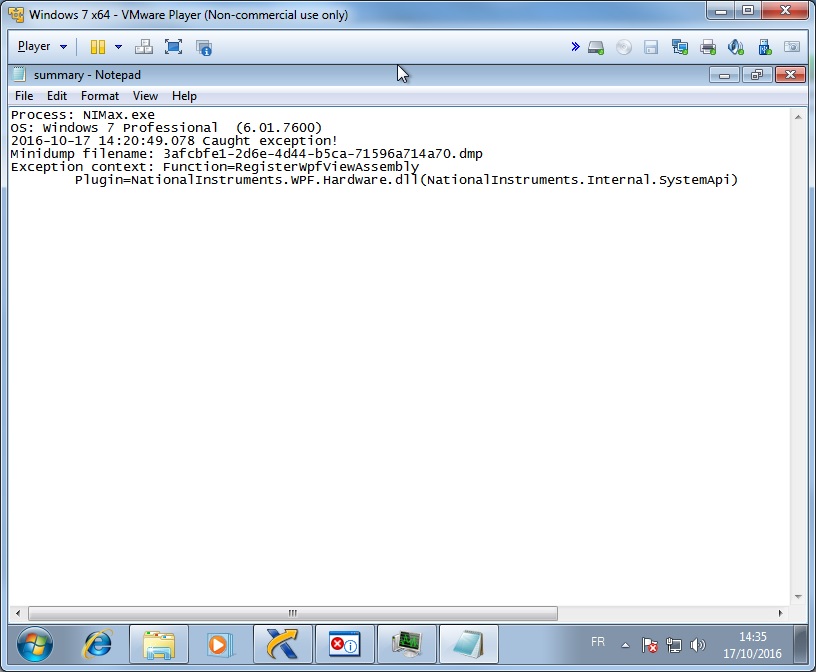The width and height of the screenshot is (816, 672).
Task: Click the horizontal scrollbar left arrow
Action: 18,613
